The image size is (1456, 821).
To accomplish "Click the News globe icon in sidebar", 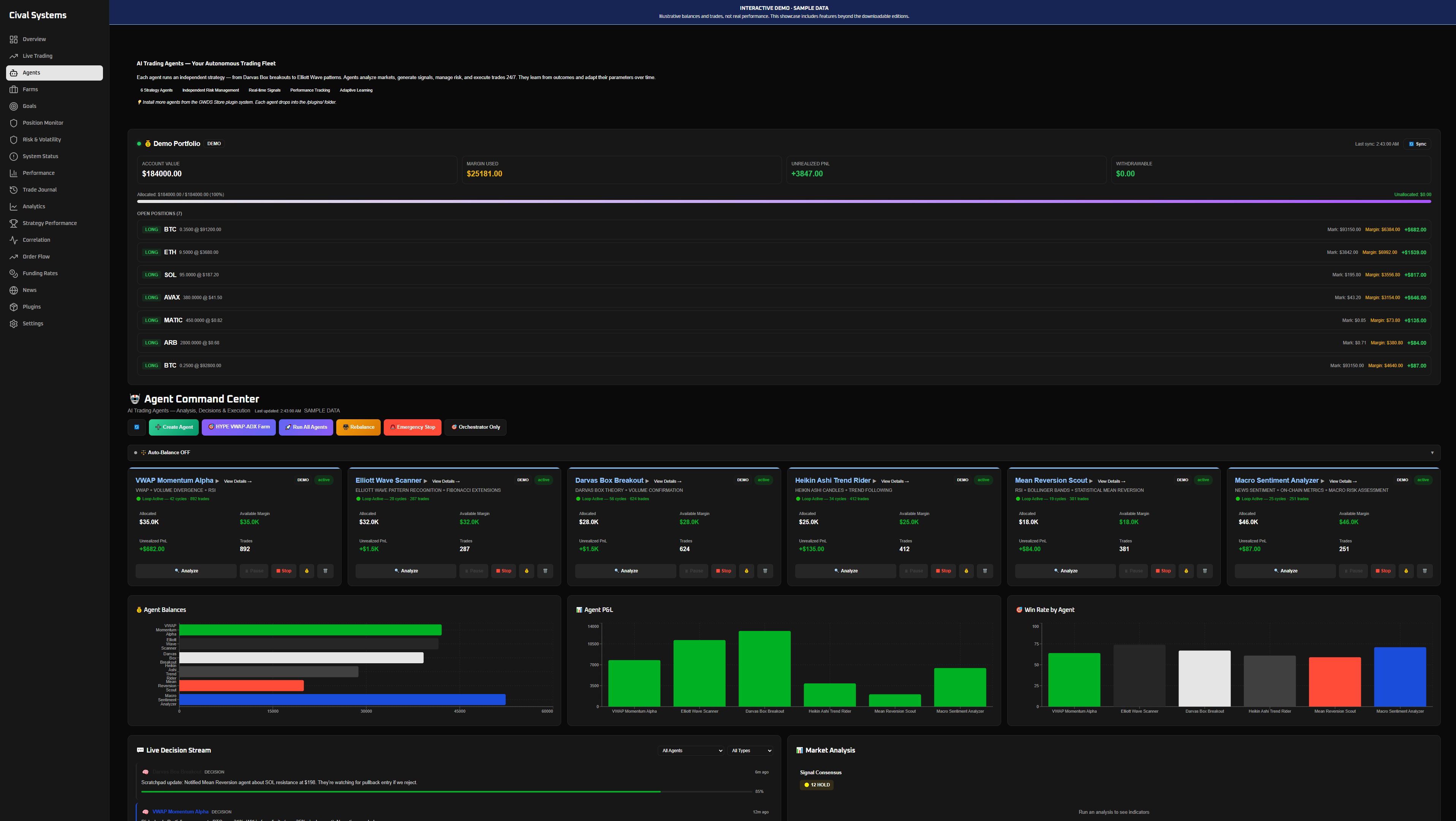I will (14, 290).
